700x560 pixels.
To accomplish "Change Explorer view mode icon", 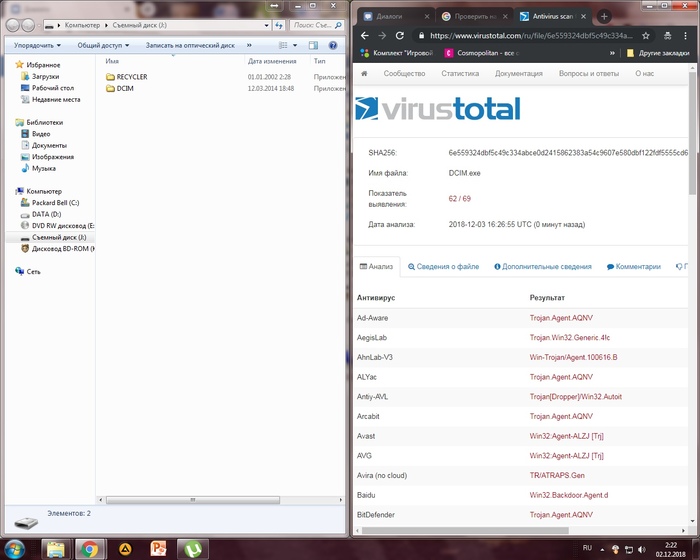I will click(x=283, y=45).
